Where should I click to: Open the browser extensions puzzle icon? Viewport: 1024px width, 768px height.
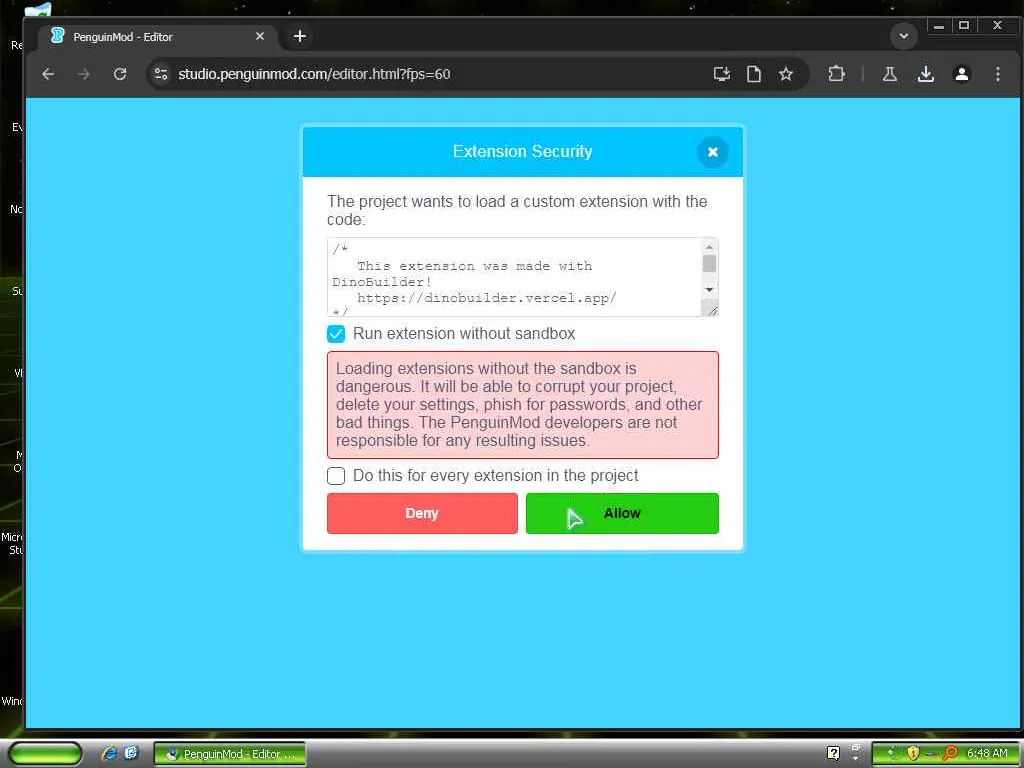837,74
